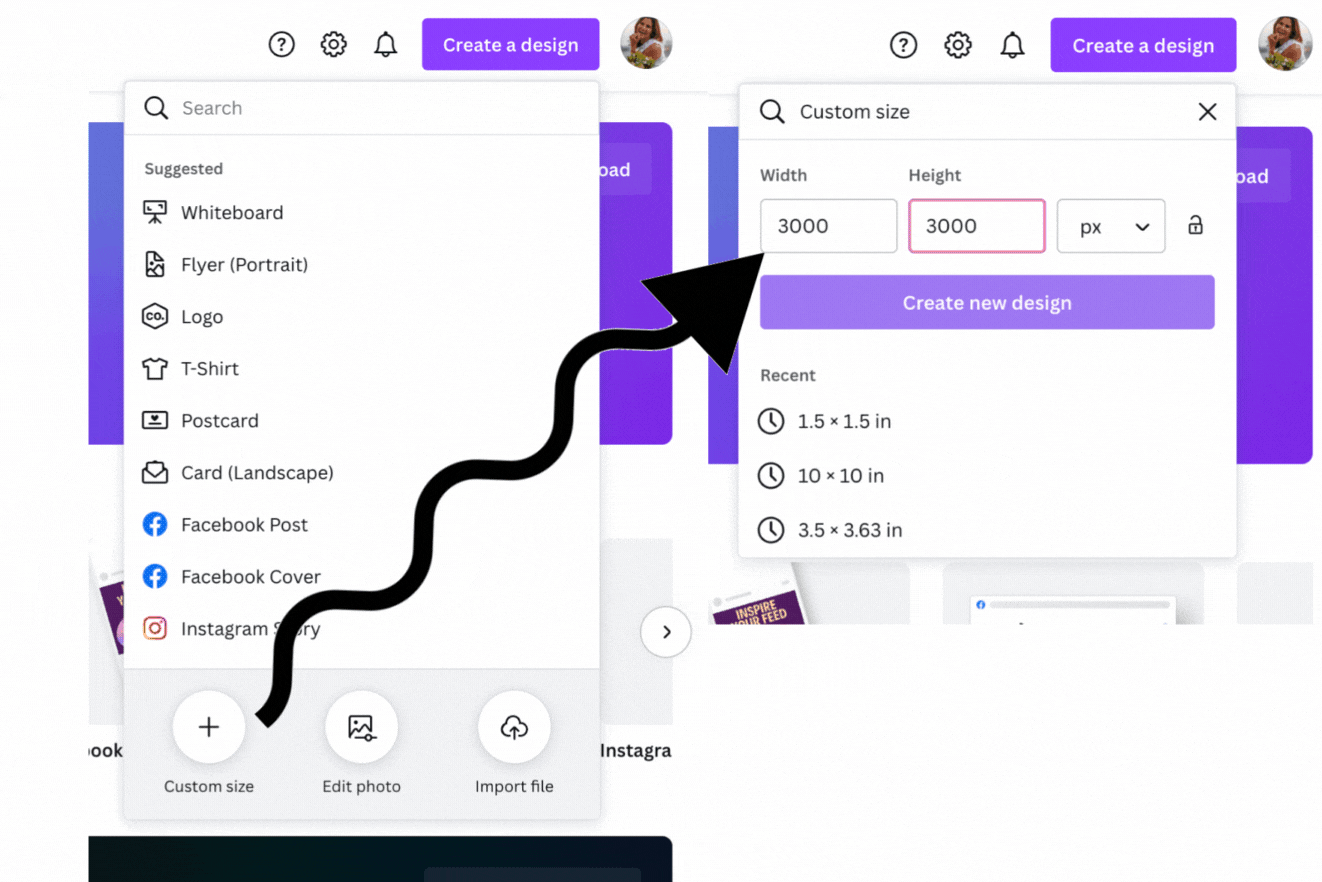Toggle the aspect ratio lock icon
This screenshot has width=1322, height=882.
(x=1195, y=225)
